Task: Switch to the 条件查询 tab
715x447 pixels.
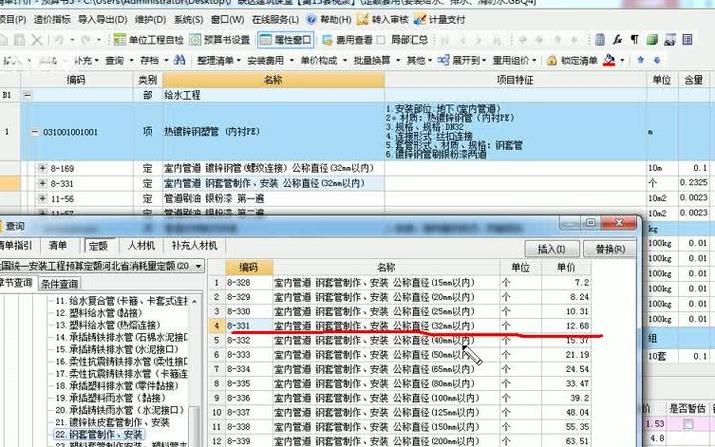Action: tap(59, 284)
